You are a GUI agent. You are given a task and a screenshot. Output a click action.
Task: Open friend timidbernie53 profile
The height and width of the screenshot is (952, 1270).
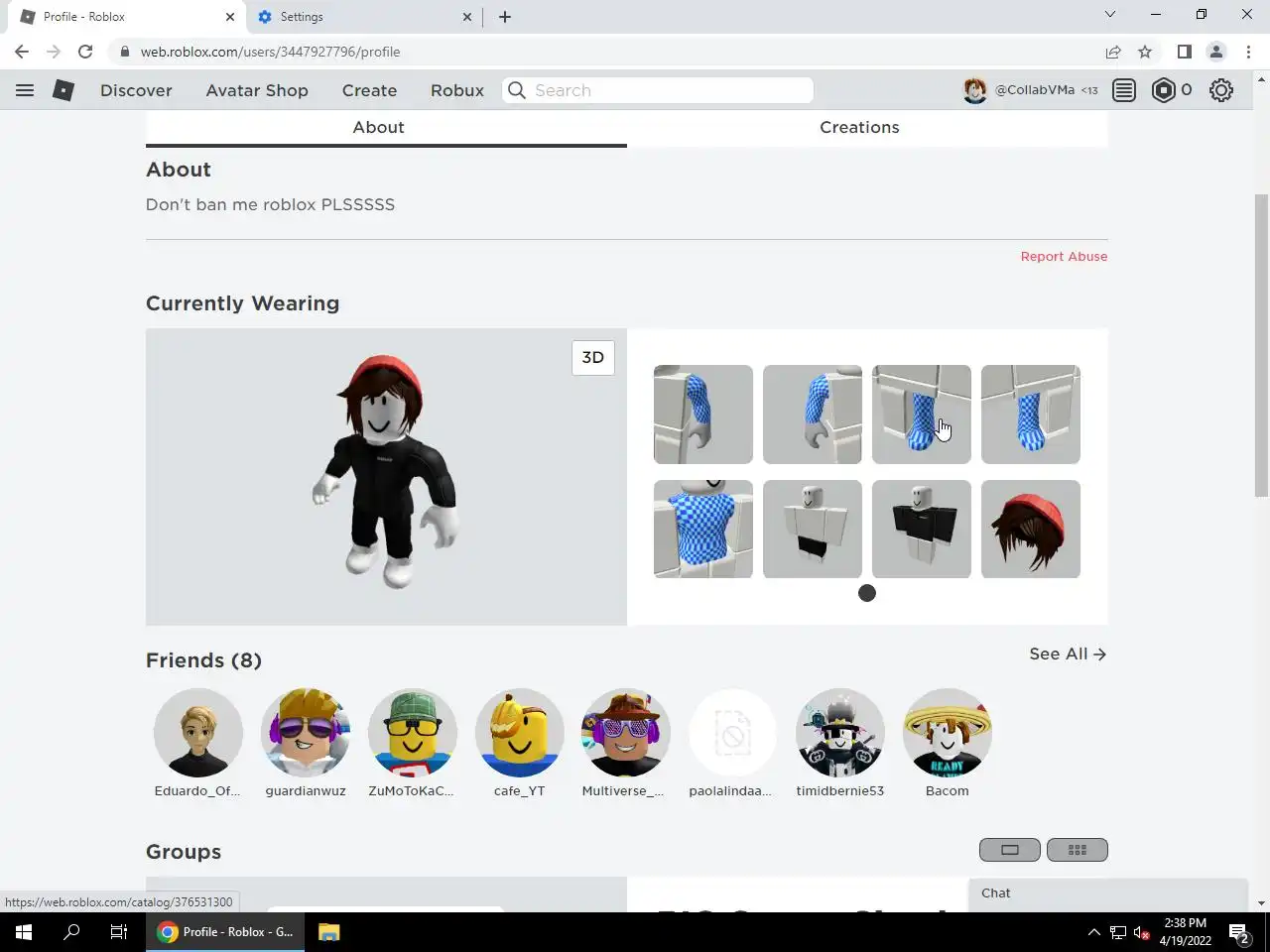(x=840, y=733)
